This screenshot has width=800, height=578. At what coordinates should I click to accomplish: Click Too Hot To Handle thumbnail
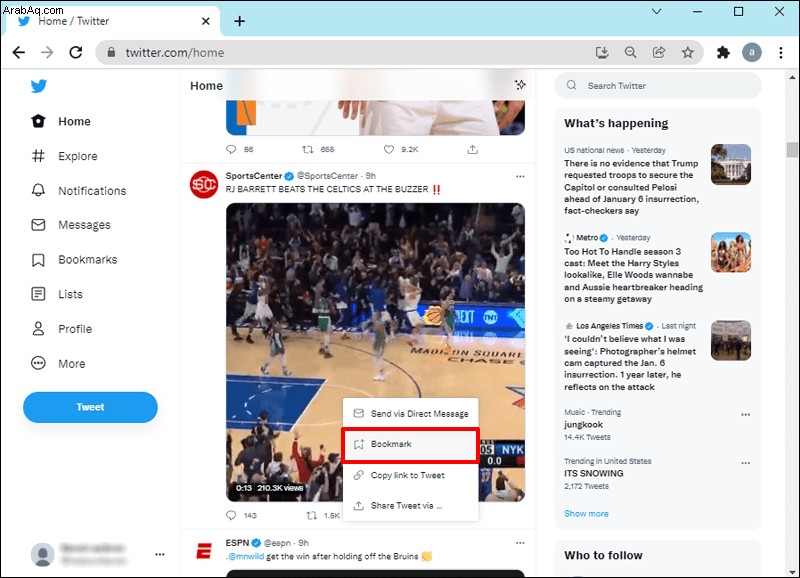[731, 253]
